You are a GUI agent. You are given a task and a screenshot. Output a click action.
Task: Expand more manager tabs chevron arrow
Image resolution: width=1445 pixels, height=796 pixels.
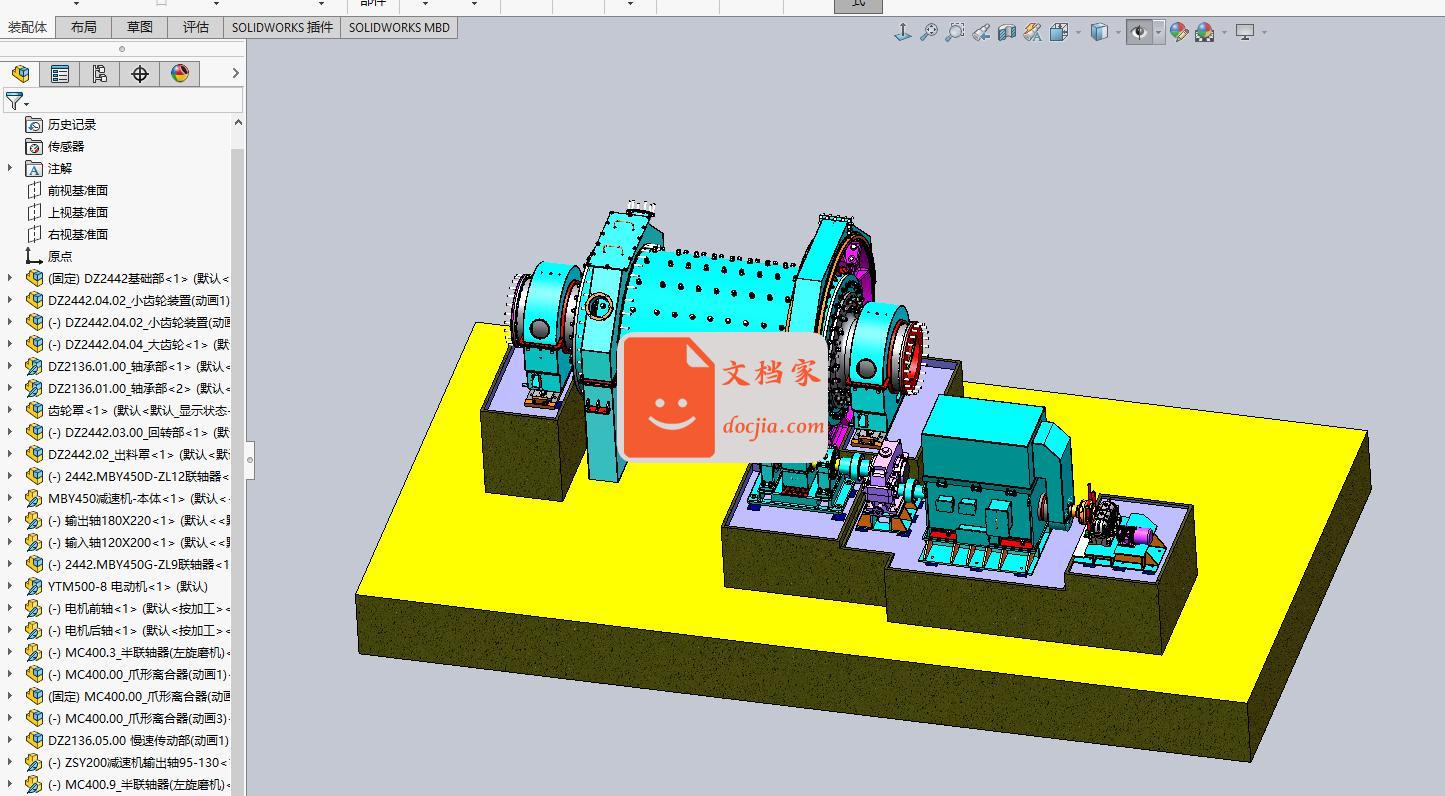[x=235, y=73]
